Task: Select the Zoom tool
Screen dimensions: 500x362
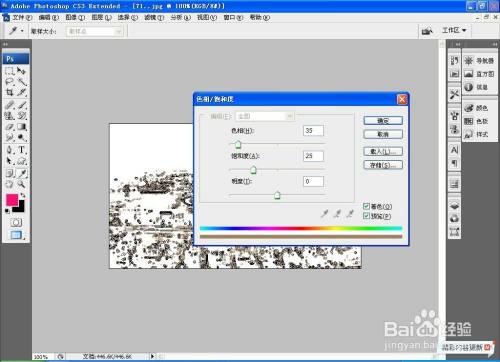Action: pyautogui.click(x=22, y=184)
